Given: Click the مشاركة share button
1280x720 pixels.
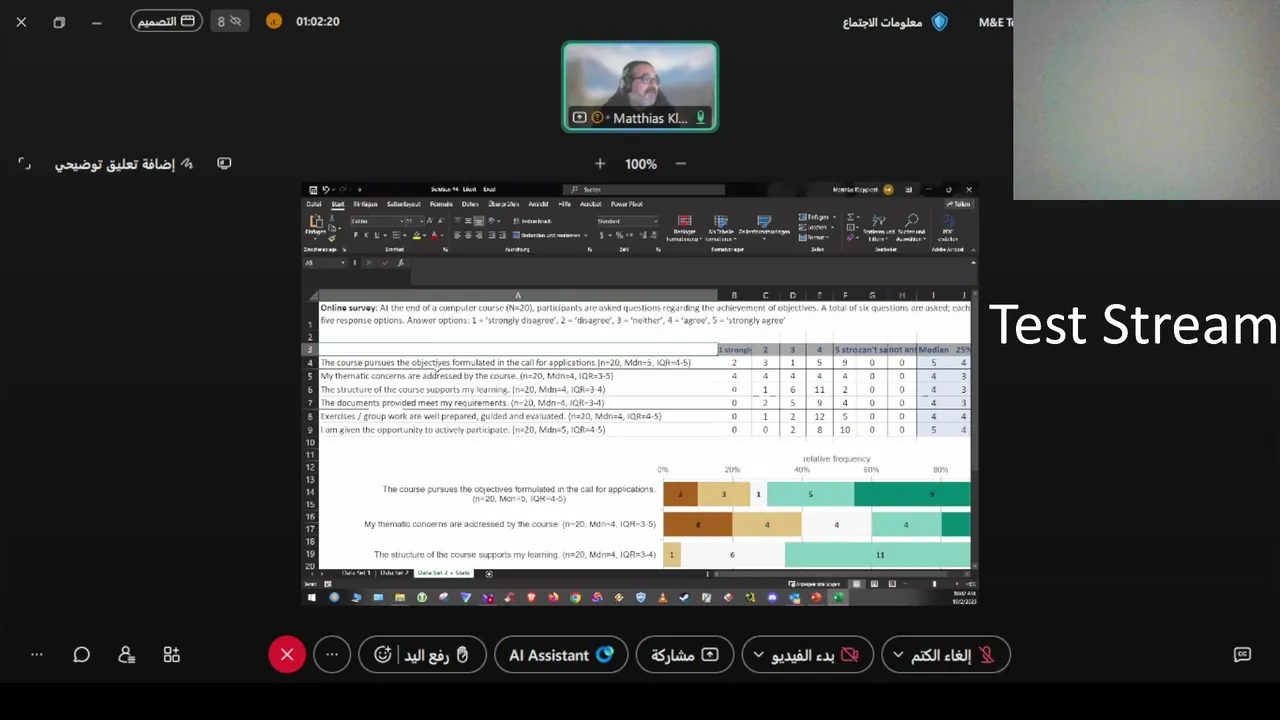Looking at the screenshot, I should pyautogui.click(x=685, y=654).
